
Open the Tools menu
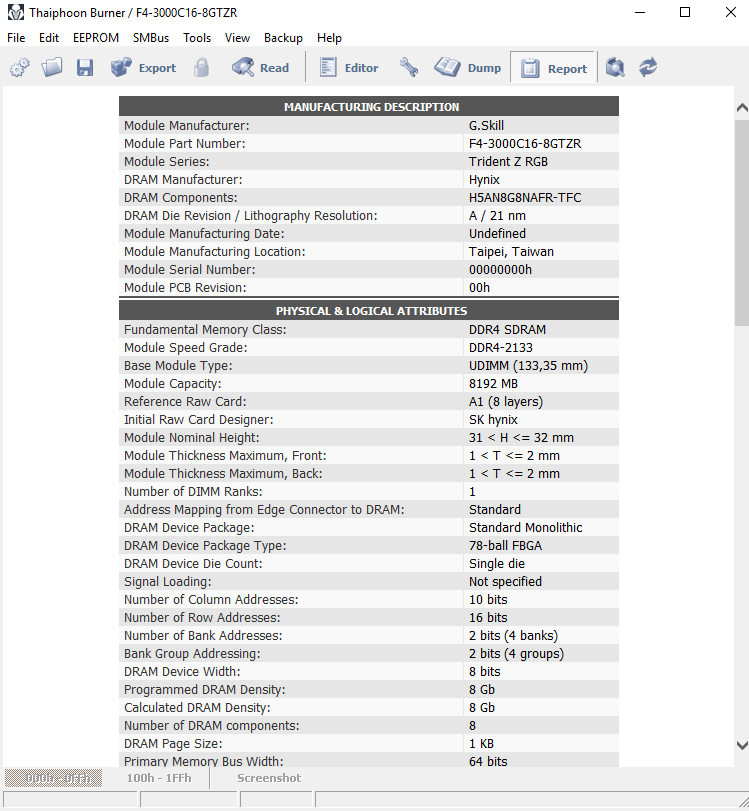click(197, 38)
